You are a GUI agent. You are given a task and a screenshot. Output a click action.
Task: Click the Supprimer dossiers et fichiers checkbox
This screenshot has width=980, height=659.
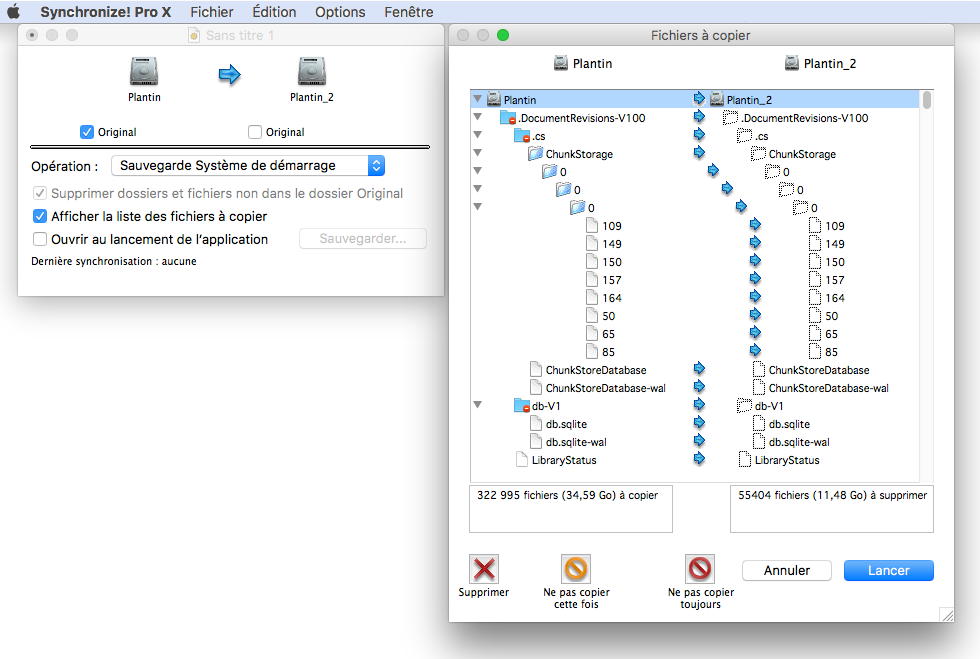click(40, 193)
